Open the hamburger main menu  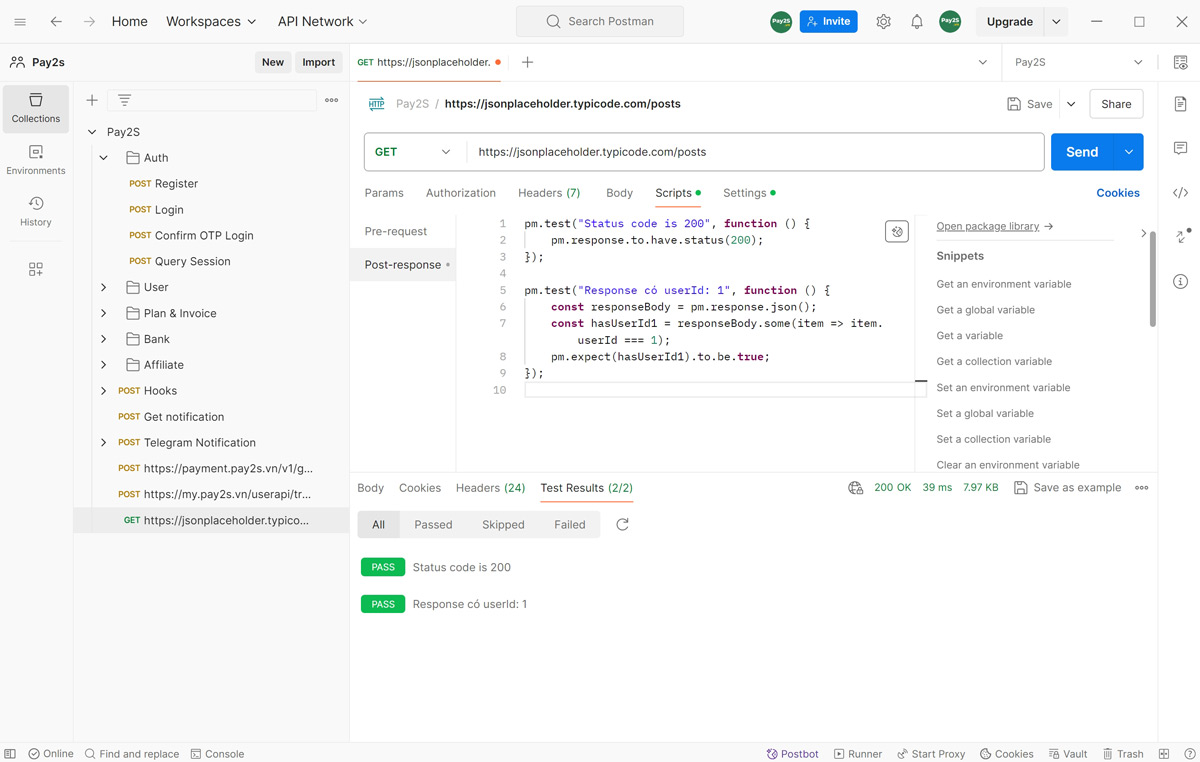click(20, 21)
